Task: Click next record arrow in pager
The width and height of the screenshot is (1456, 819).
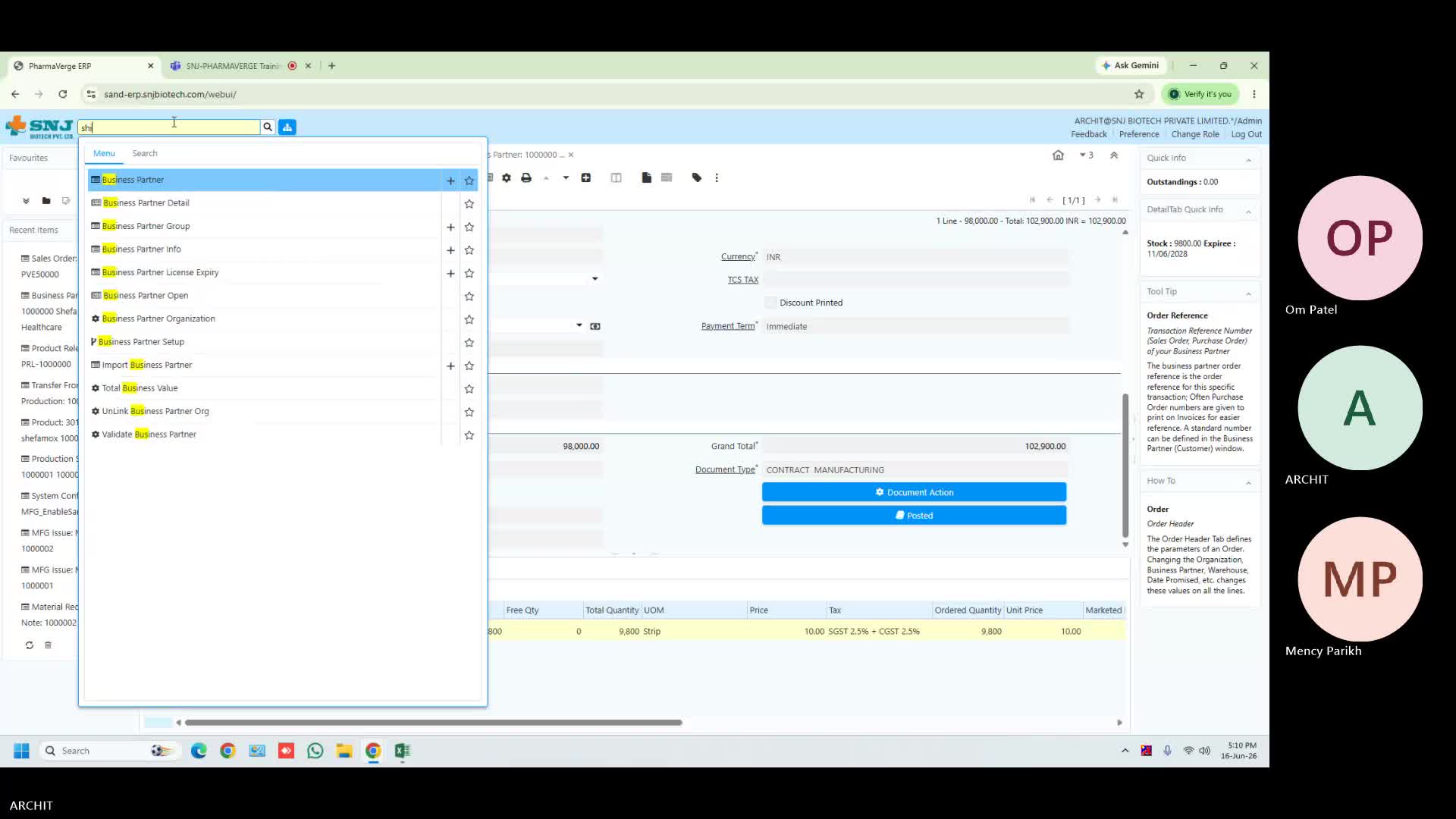Action: [1097, 200]
